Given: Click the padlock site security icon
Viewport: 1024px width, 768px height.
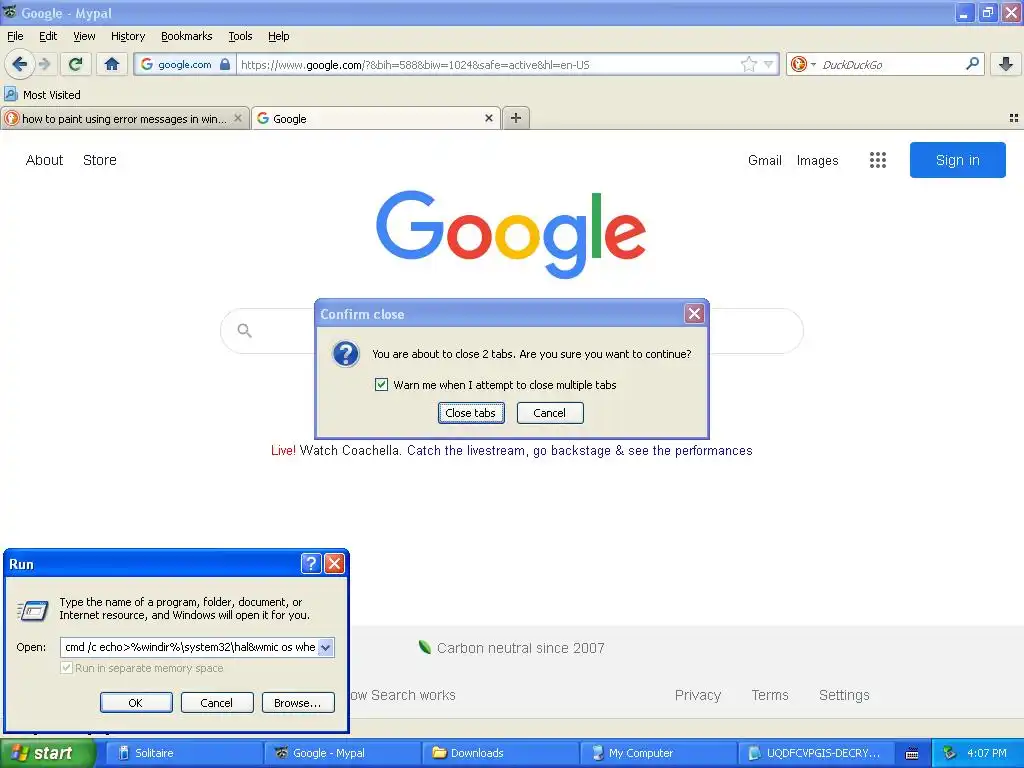Looking at the screenshot, I should 225,64.
